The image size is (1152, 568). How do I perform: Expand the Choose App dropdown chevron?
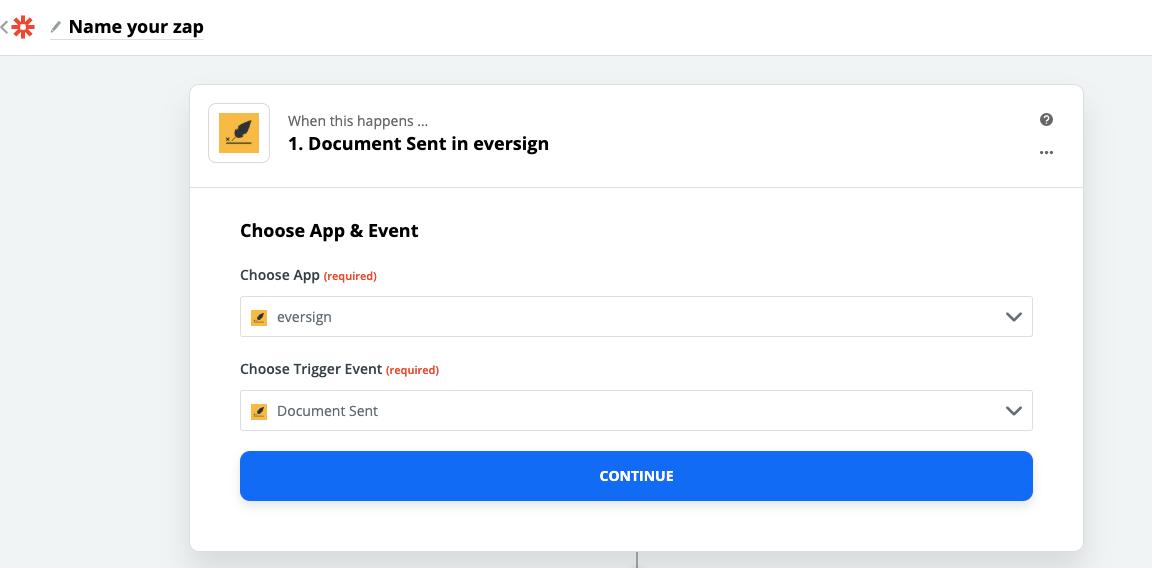1013,317
